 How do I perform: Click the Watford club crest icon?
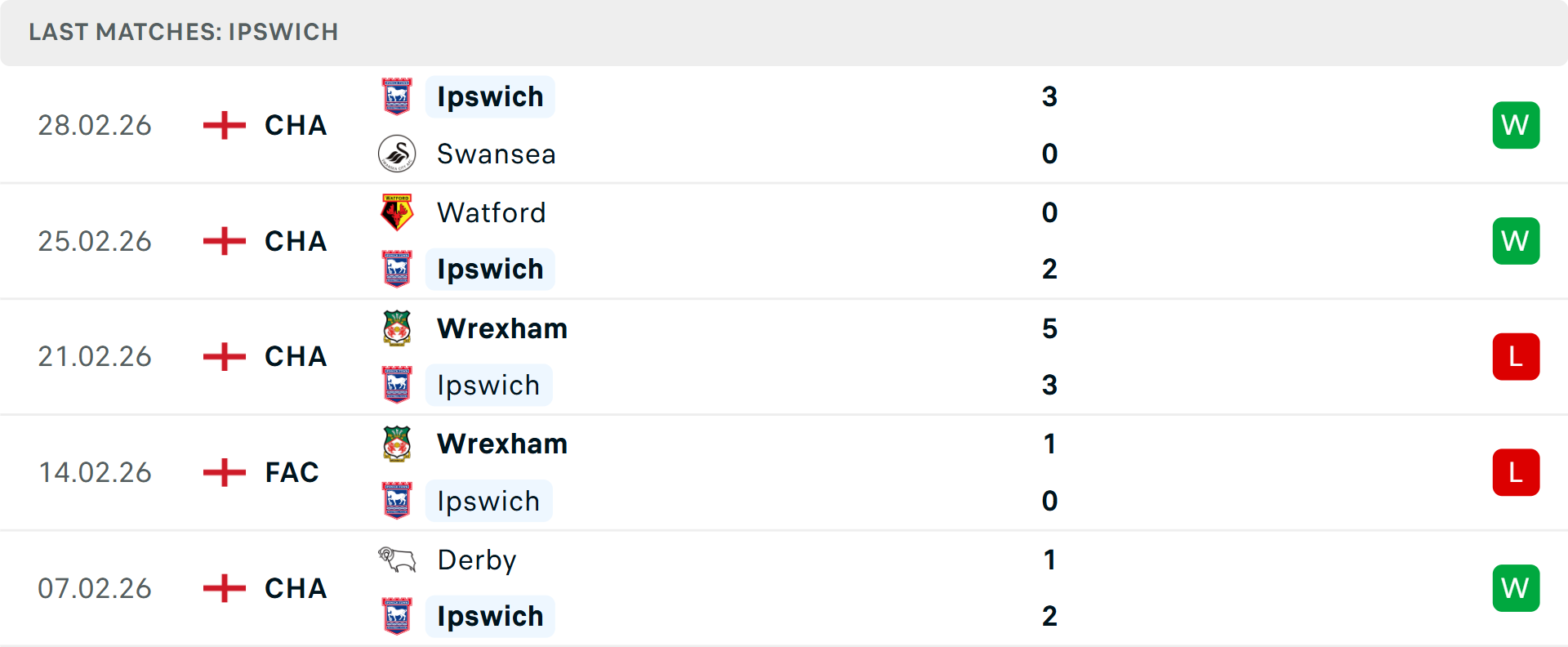click(x=397, y=212)
